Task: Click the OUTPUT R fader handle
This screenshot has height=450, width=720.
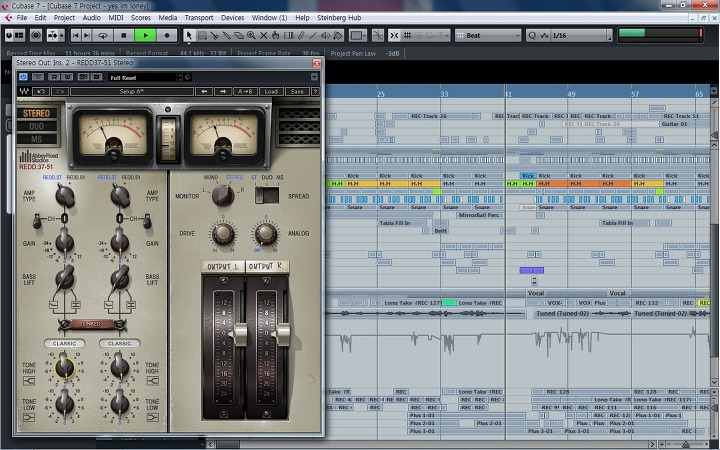Action: click(282, 334)
